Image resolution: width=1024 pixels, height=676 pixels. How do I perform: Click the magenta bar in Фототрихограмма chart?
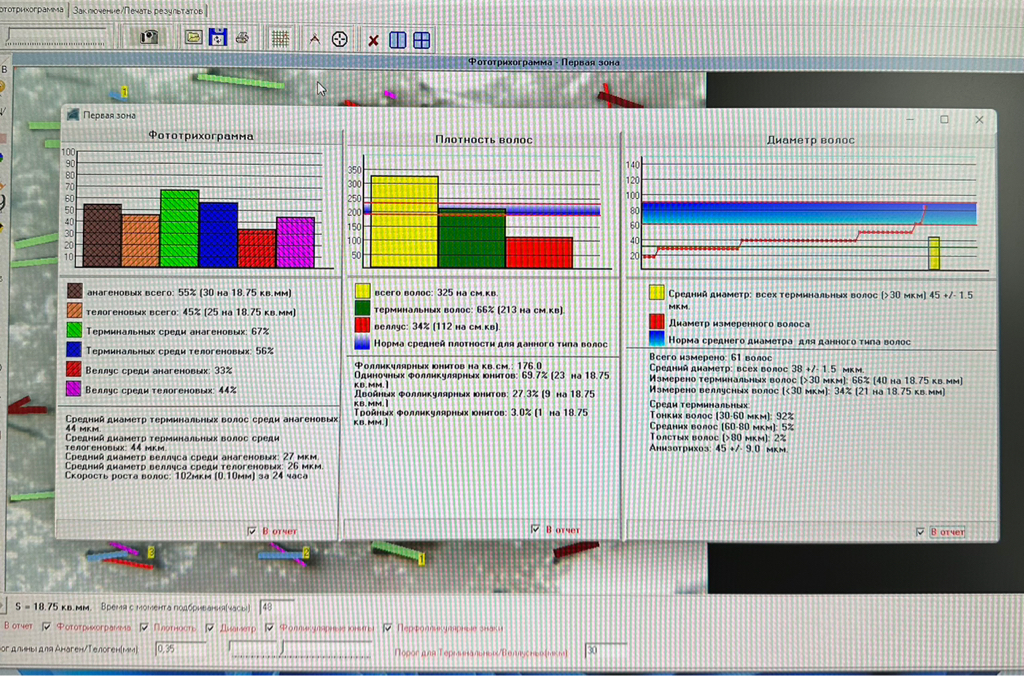295,242
